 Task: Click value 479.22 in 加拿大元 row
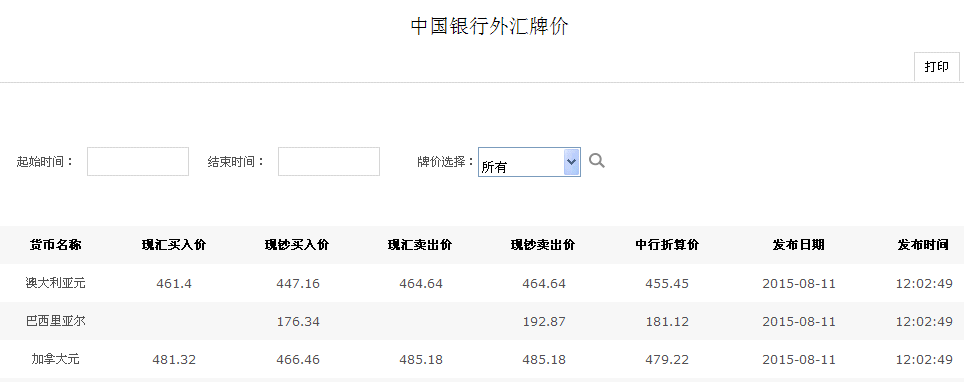[667, 359]
